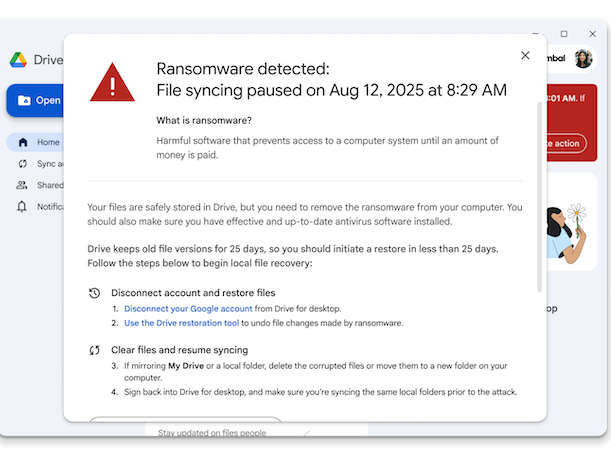This screenshot has height=458, width=611.
Task: Open the user profile avatar
Action: point(584,59)
